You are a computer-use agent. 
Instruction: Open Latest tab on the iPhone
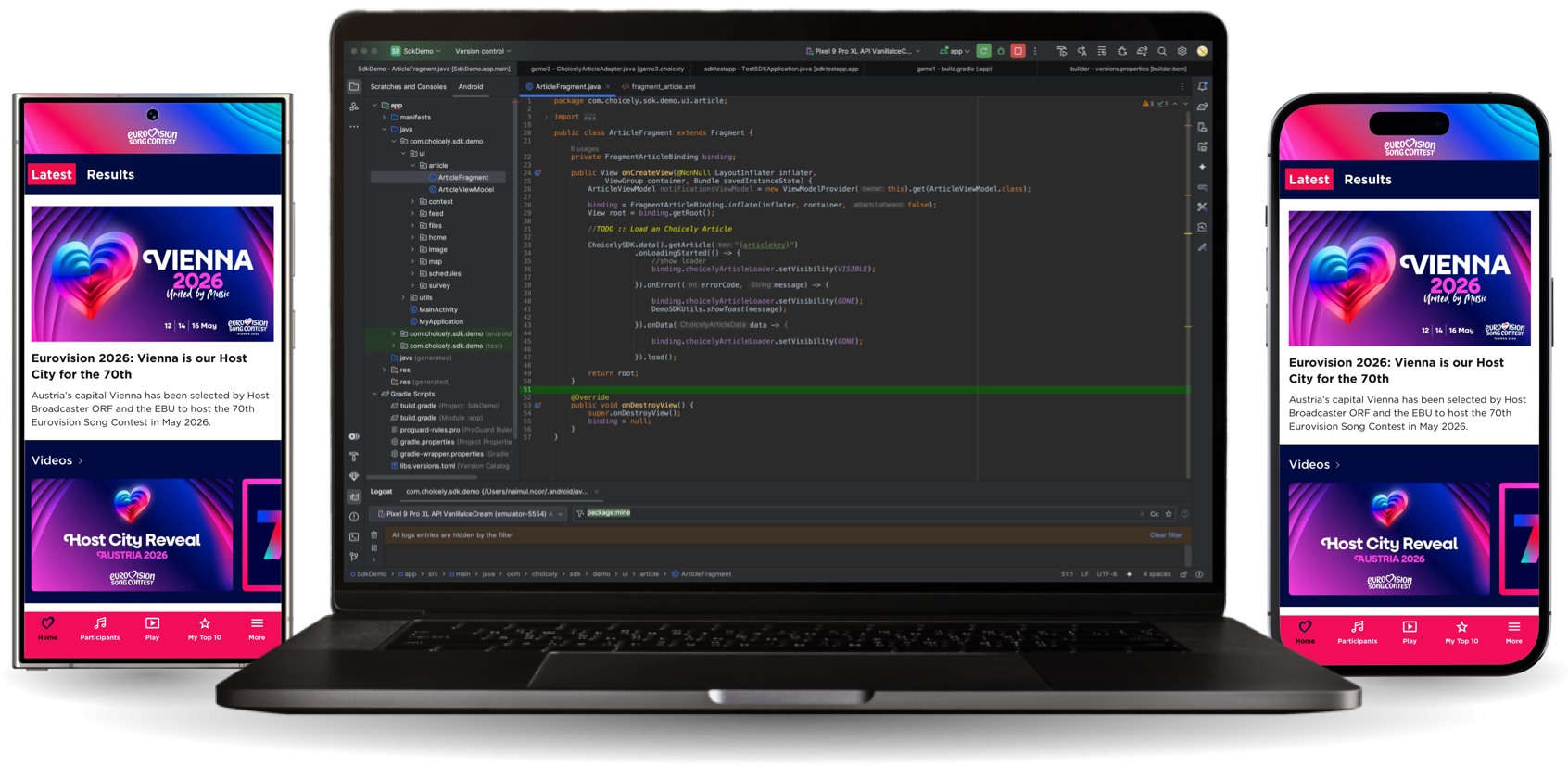pyautogui.click(x=1309, y=180)
